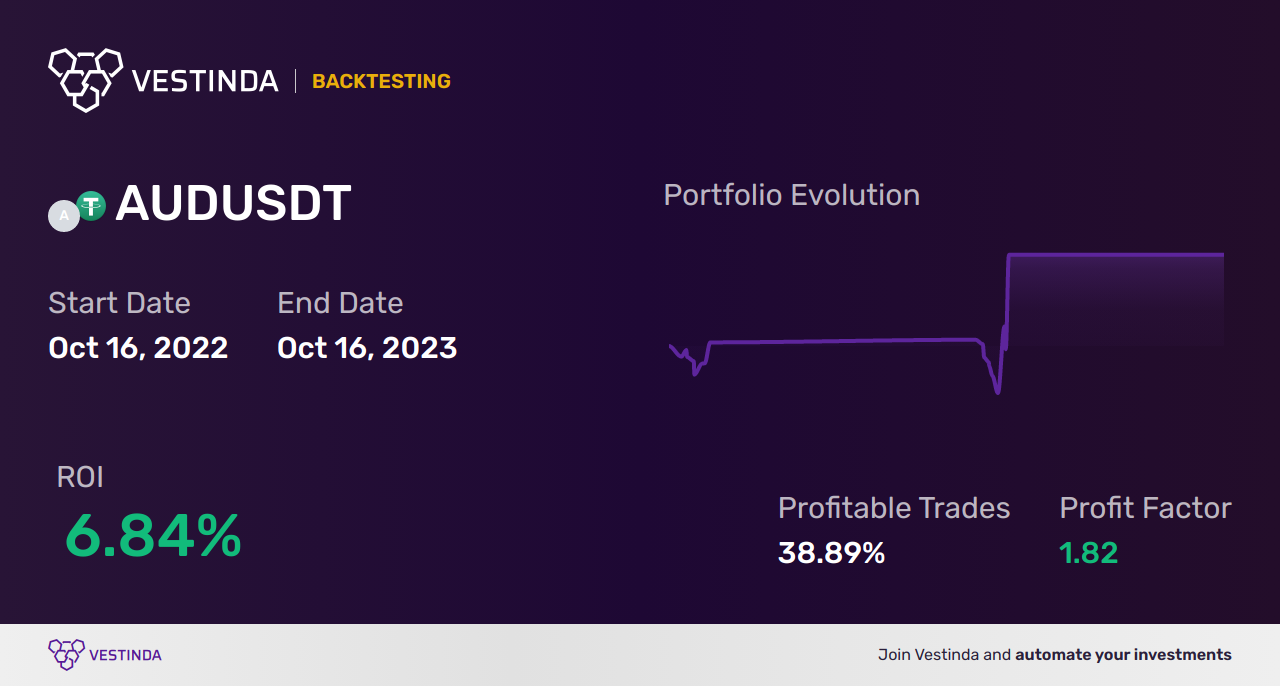Select the Profit Factor label

1145,508
